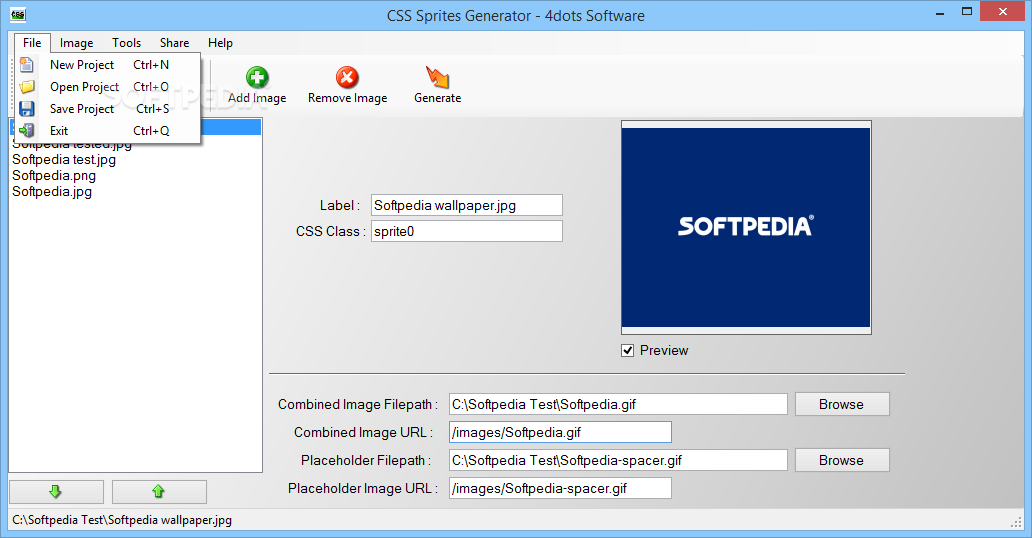Open the Tools menu
This screenshot has width=1032, height=538.
coord(126,43)
